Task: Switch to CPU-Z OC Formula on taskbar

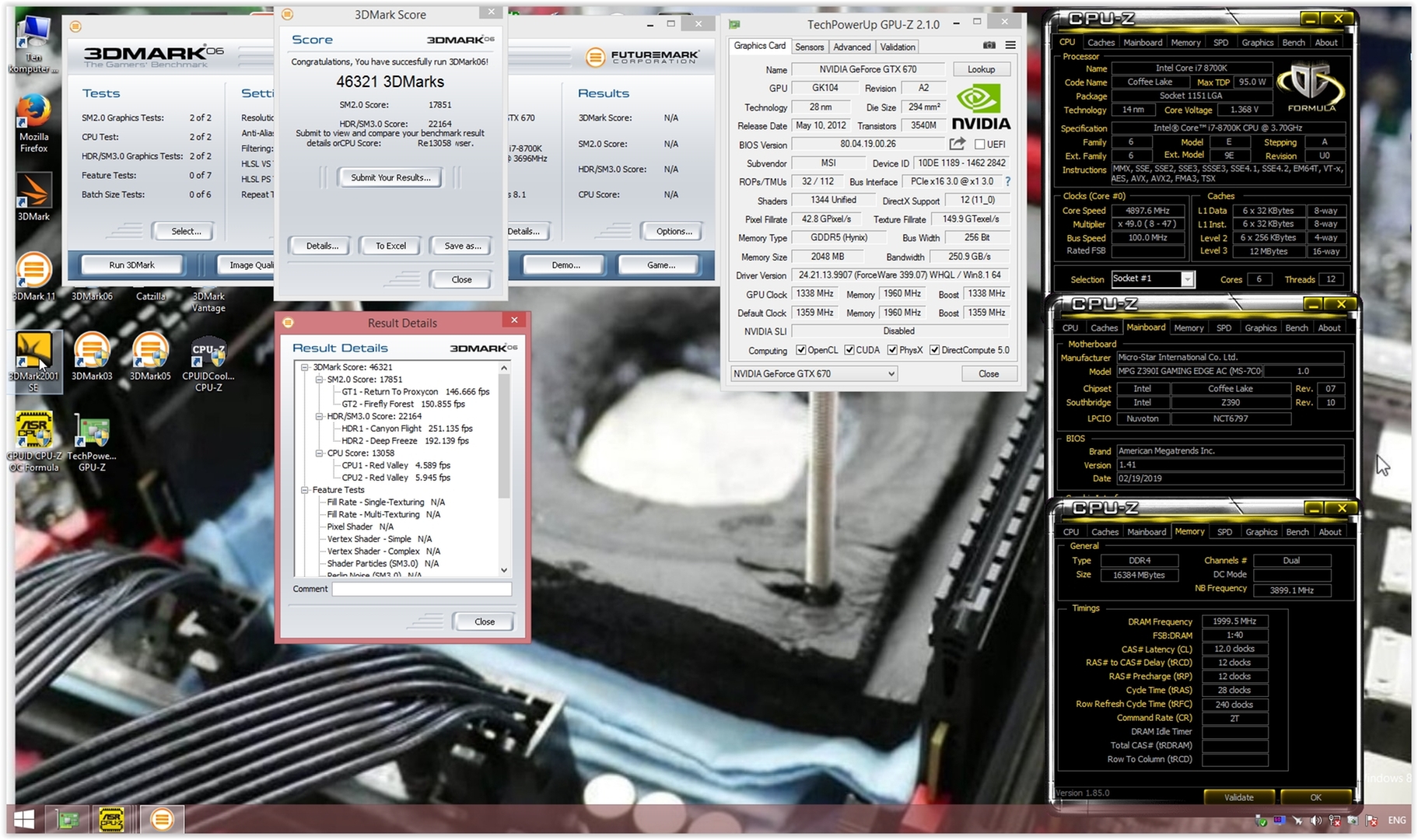Action: (x=111, y=819)
